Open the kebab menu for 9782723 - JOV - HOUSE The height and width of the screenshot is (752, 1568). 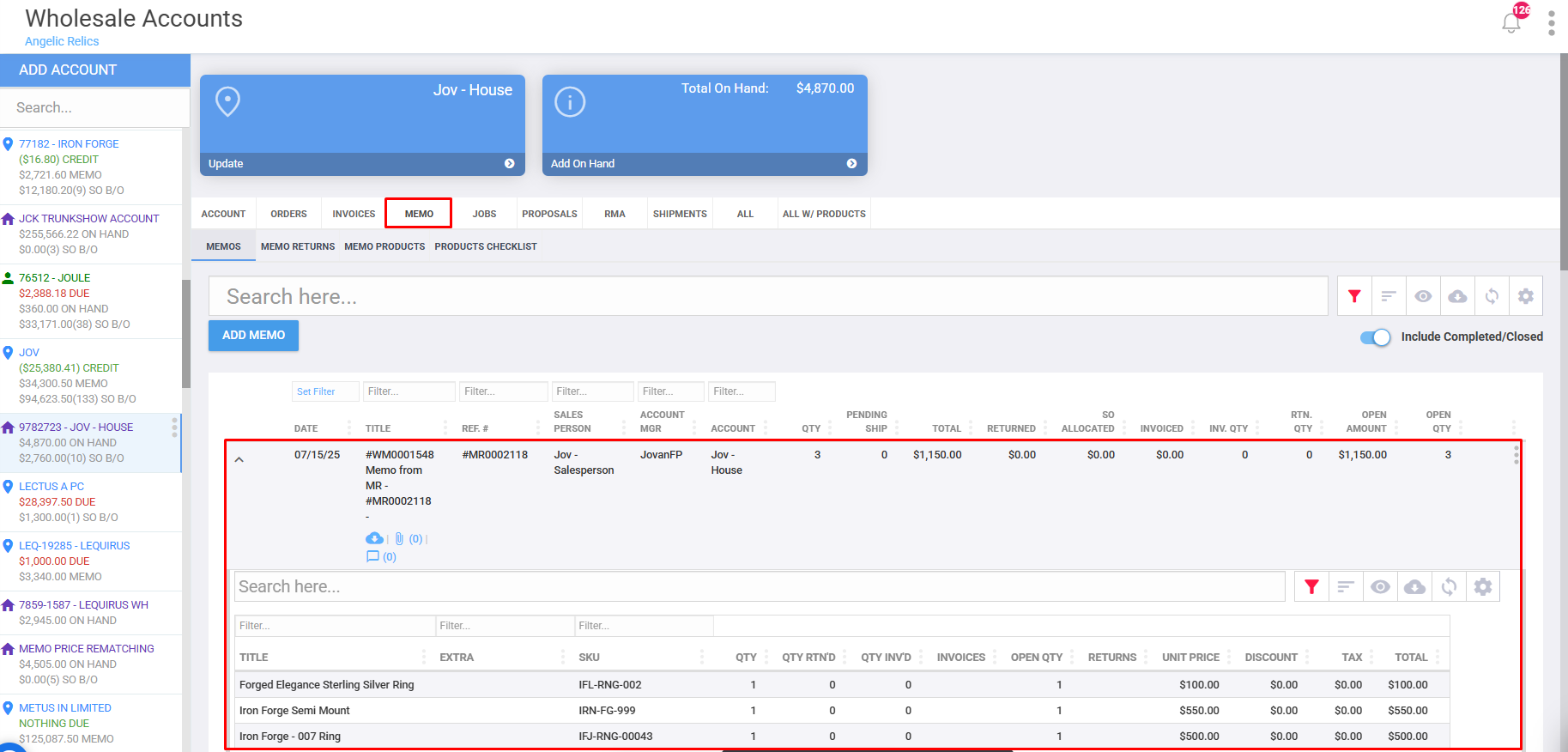click(x=174, y=428)
